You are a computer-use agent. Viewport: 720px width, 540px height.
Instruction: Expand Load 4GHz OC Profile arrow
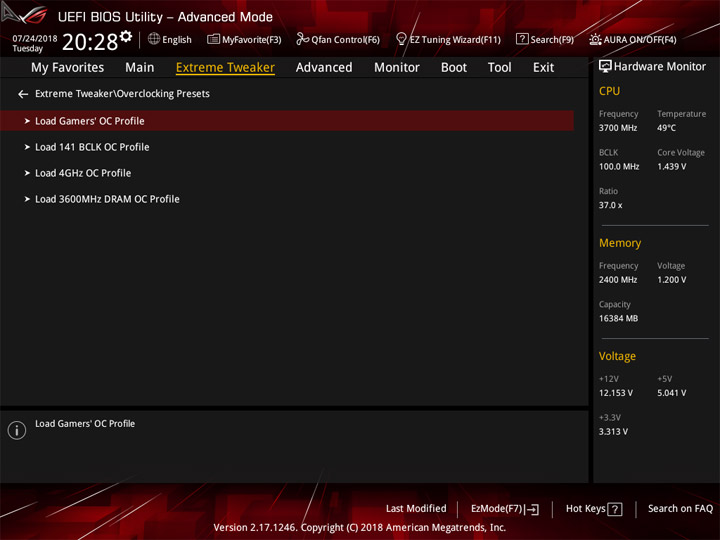tap(27, 174)
